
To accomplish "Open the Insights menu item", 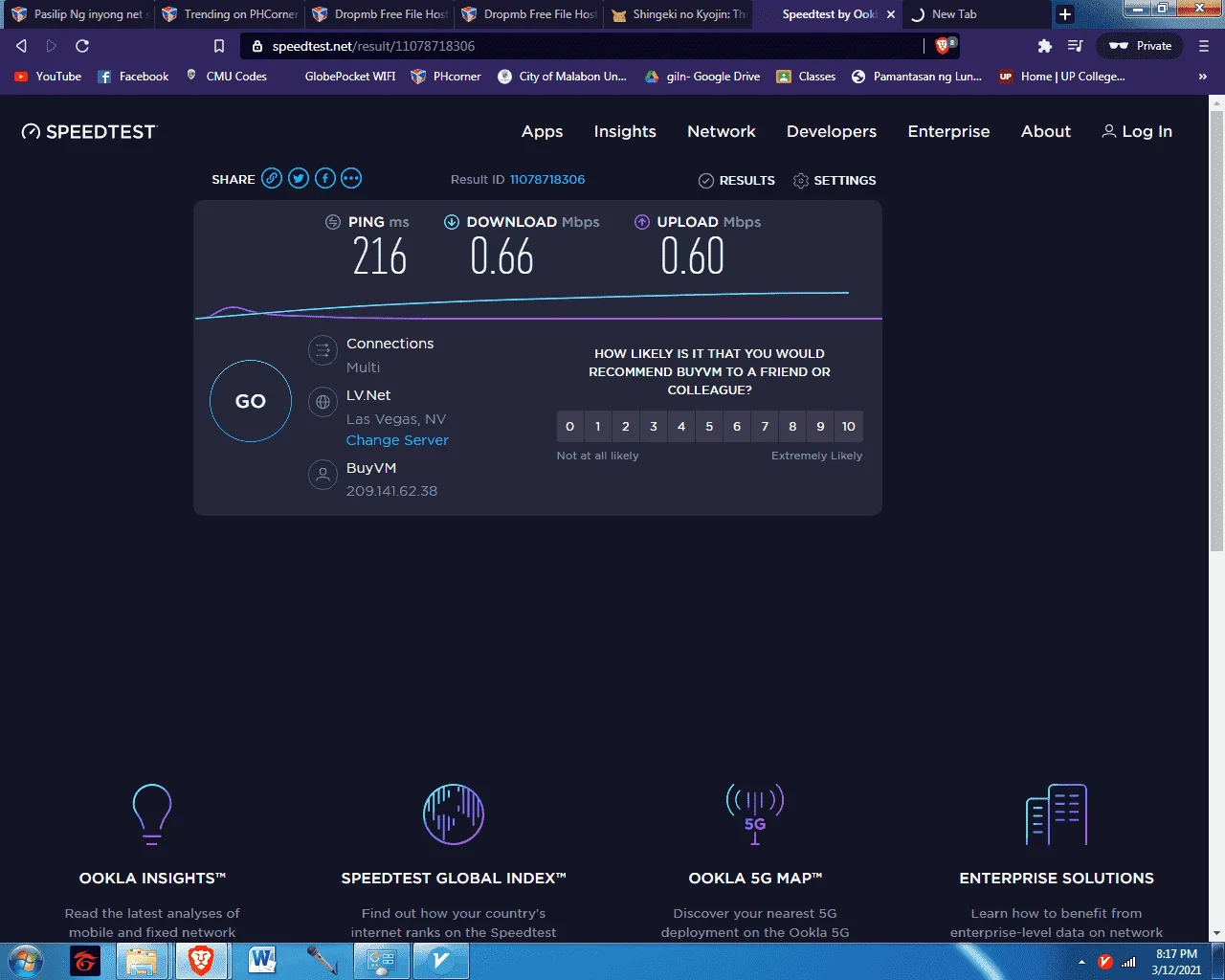I will click(625, 132).
